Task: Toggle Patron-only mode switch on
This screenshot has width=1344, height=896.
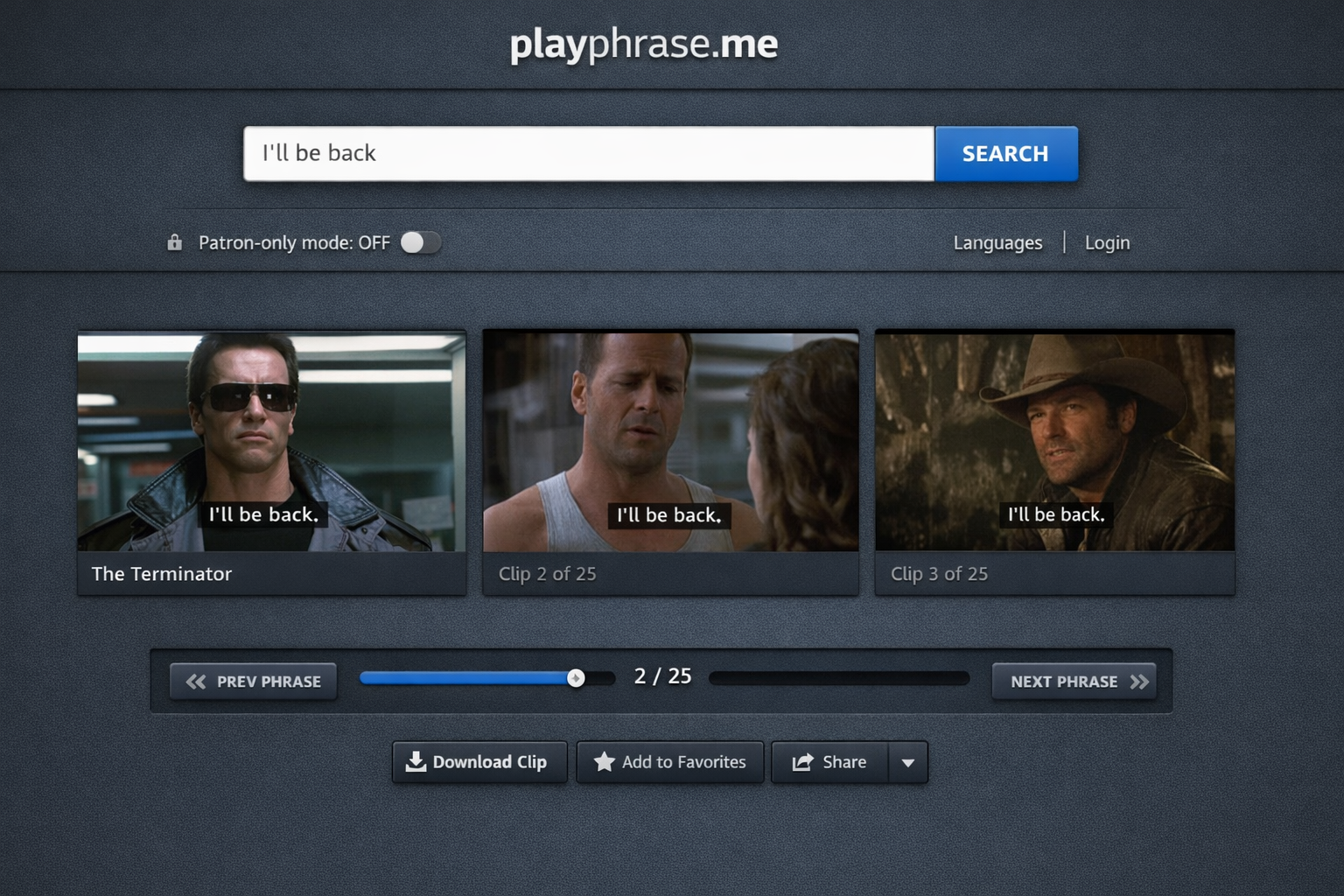Action: coord(421,242)
